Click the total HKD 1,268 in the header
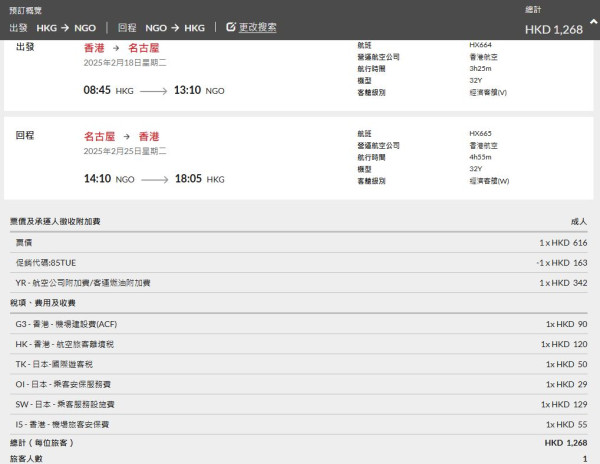The image size is (600, 464). 555,29
